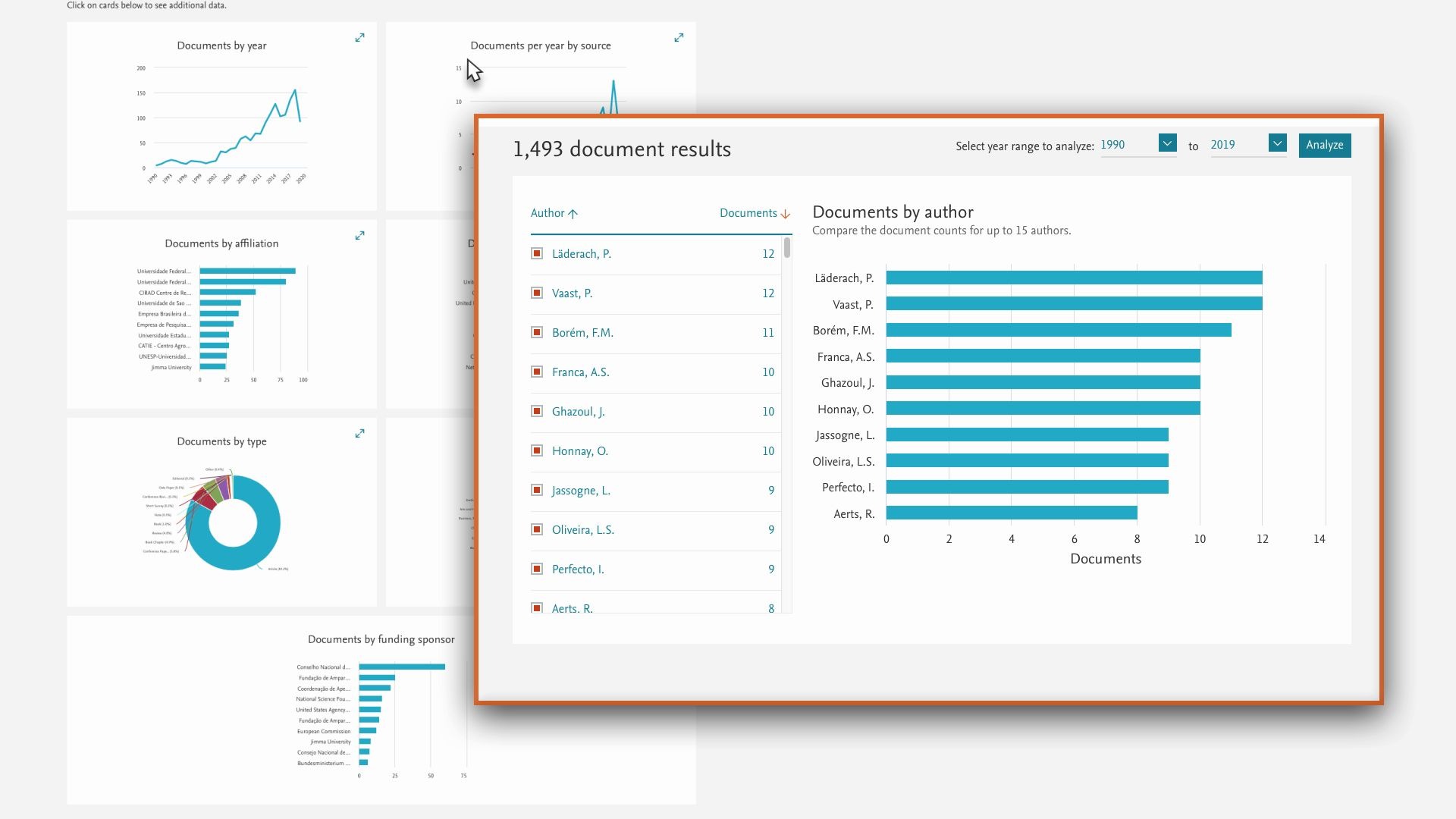The height and width of the screenshot is (819, 1456).
Task: Expand the Documents by affiliation chart
Action: click(x=359, y=236)
